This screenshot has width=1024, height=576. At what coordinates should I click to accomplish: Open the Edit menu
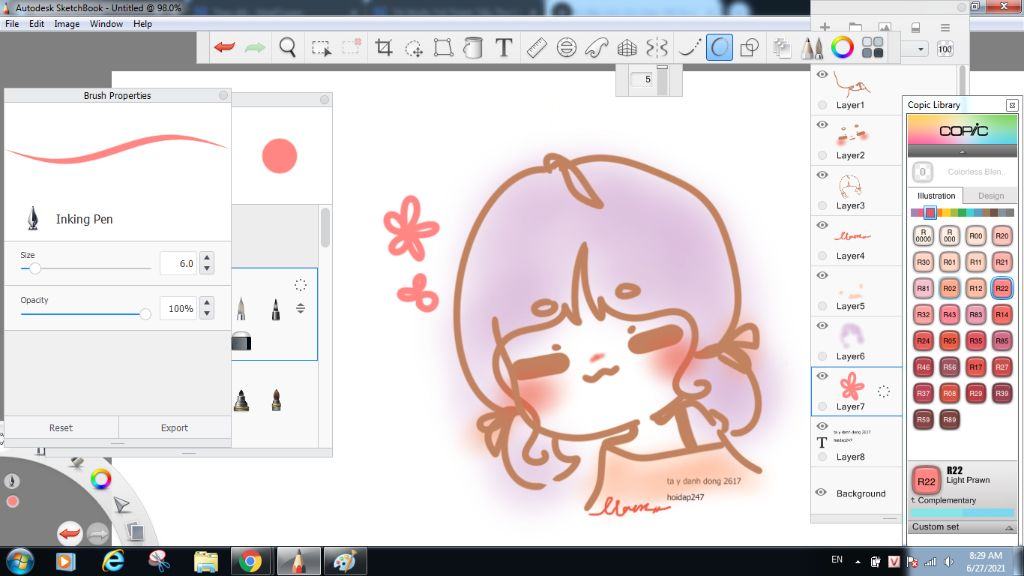coord(37,24)
